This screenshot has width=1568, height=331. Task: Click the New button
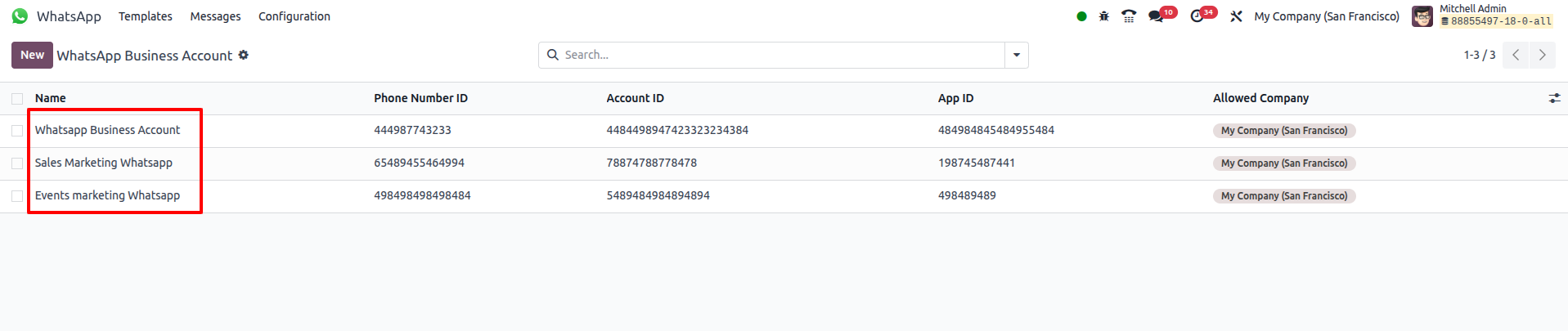point(32,55)
